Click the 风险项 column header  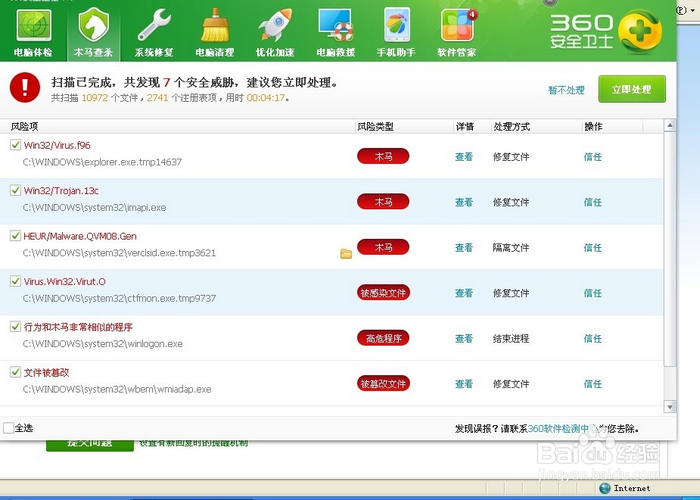click(x=25, y=127)
